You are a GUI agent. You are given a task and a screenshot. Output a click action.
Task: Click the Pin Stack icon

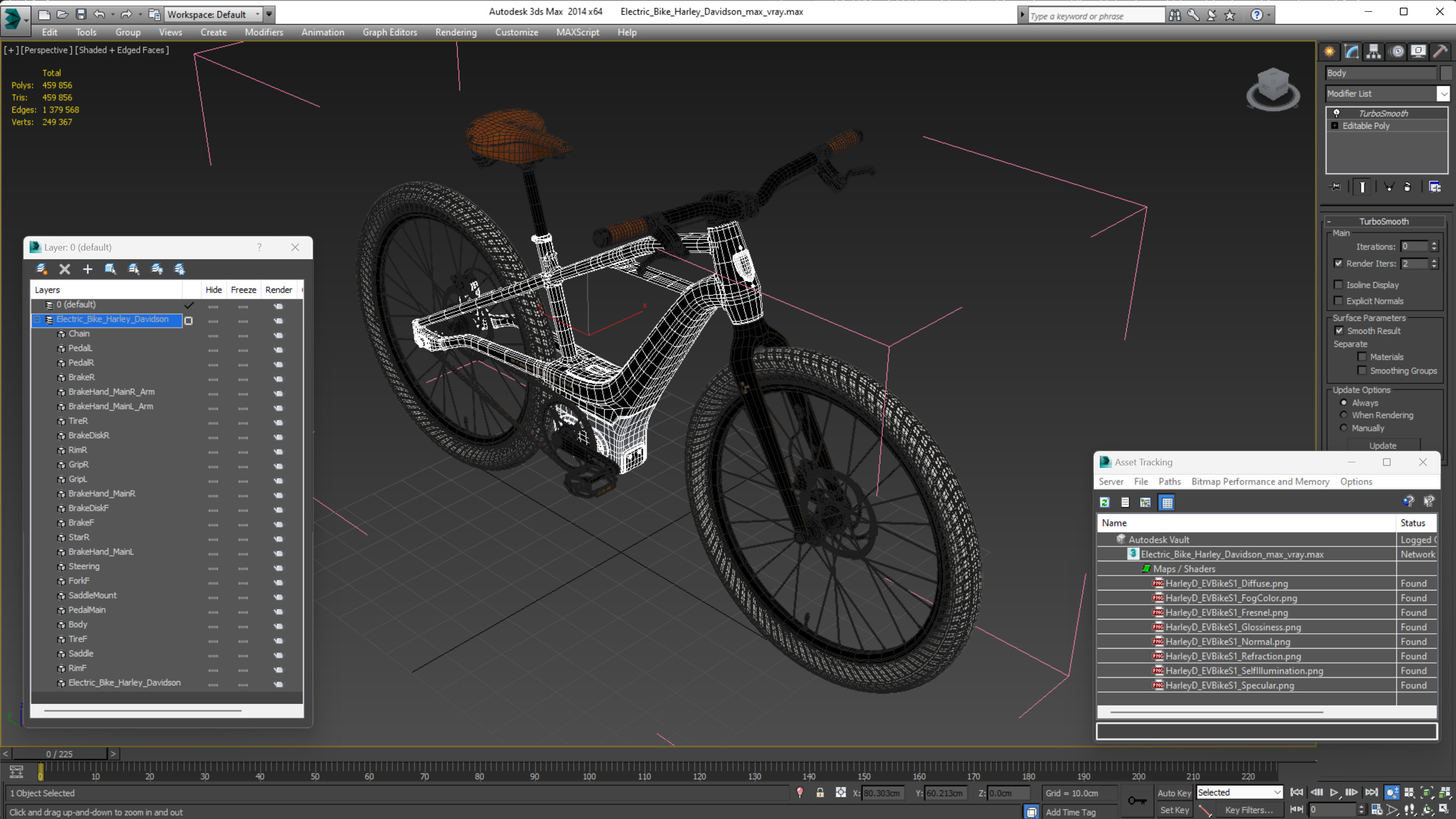(x=1335, y=187)
